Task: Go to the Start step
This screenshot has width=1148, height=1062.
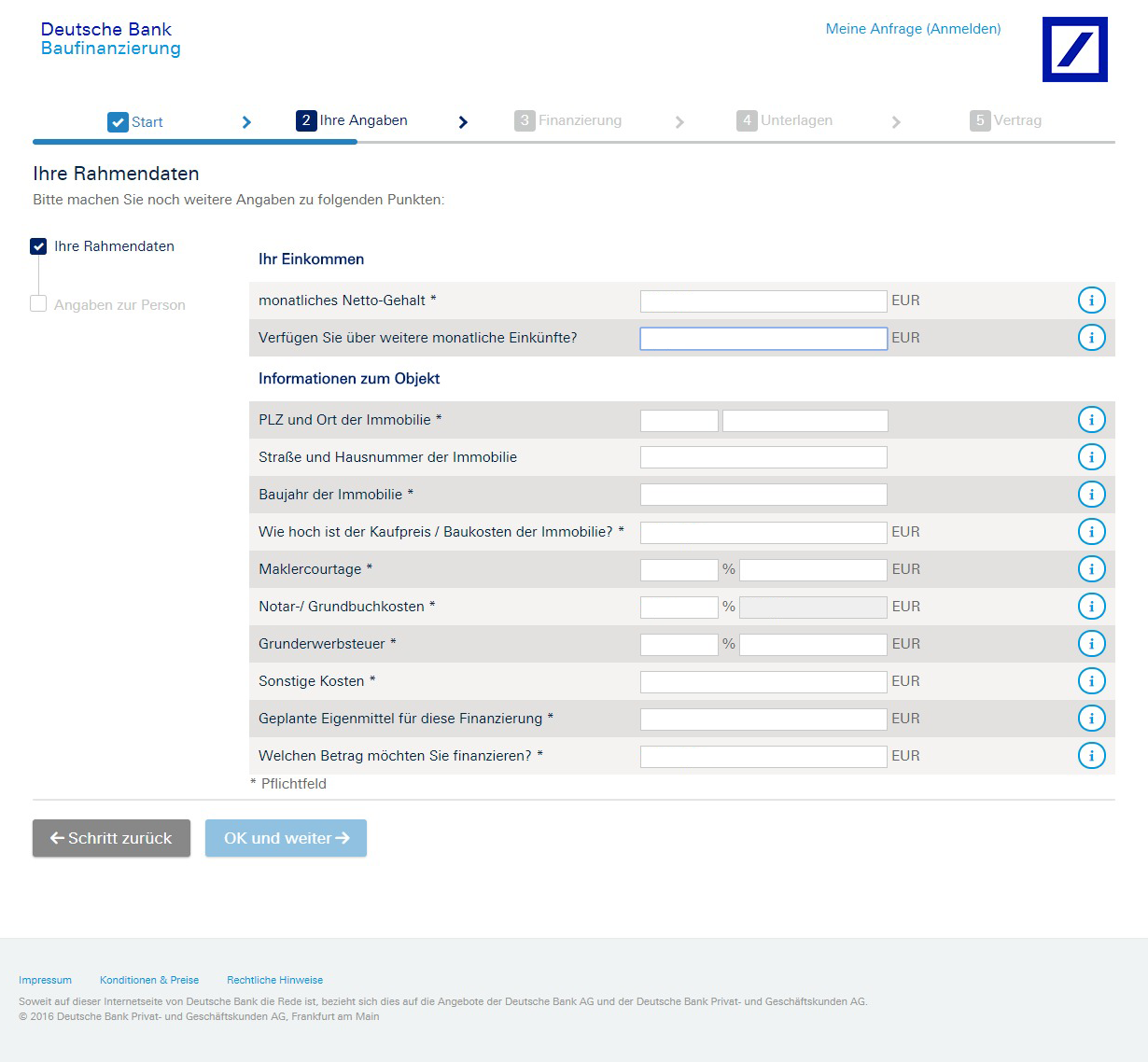Action: pyautogui.click(x=135, y=122)
